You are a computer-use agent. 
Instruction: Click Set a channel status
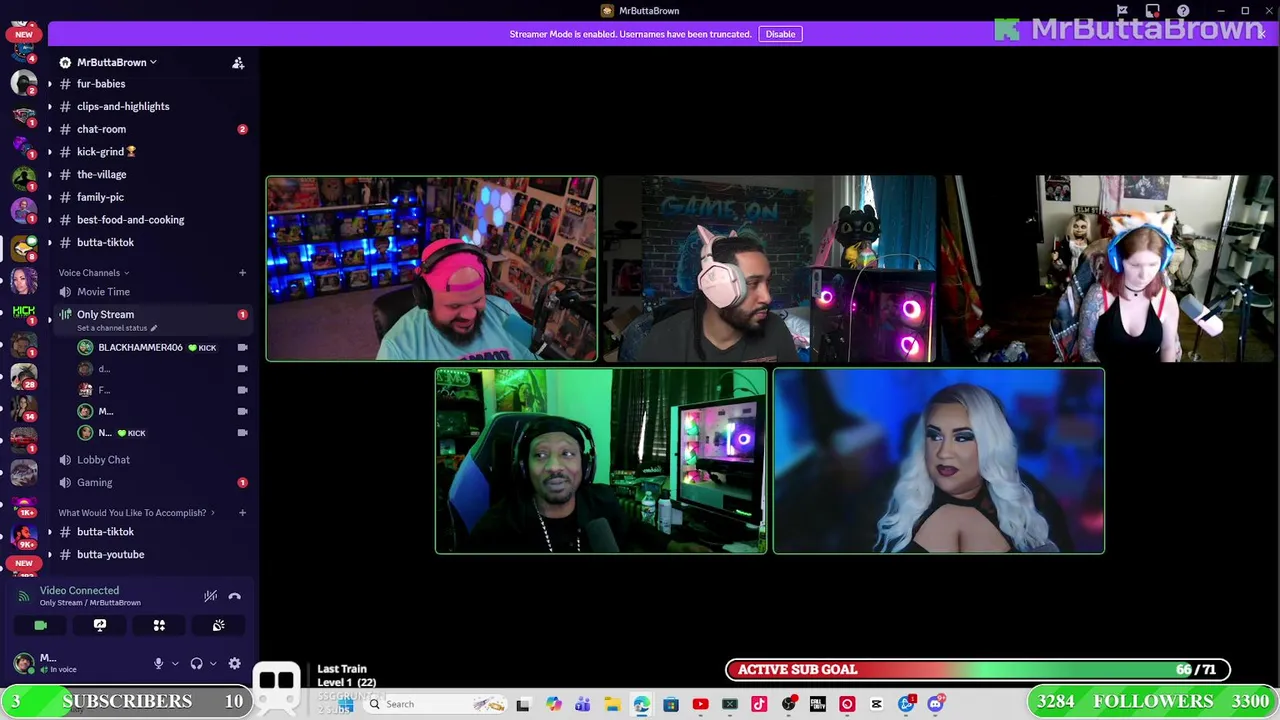[x=116, y=328]
